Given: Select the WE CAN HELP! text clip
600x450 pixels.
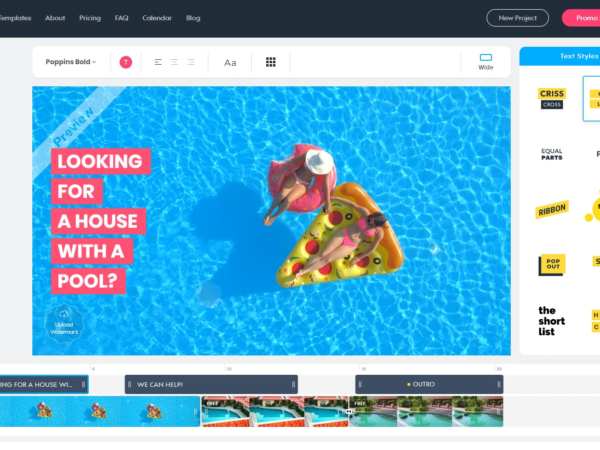Looking at the screenshot, I should (x=211, y=384).
